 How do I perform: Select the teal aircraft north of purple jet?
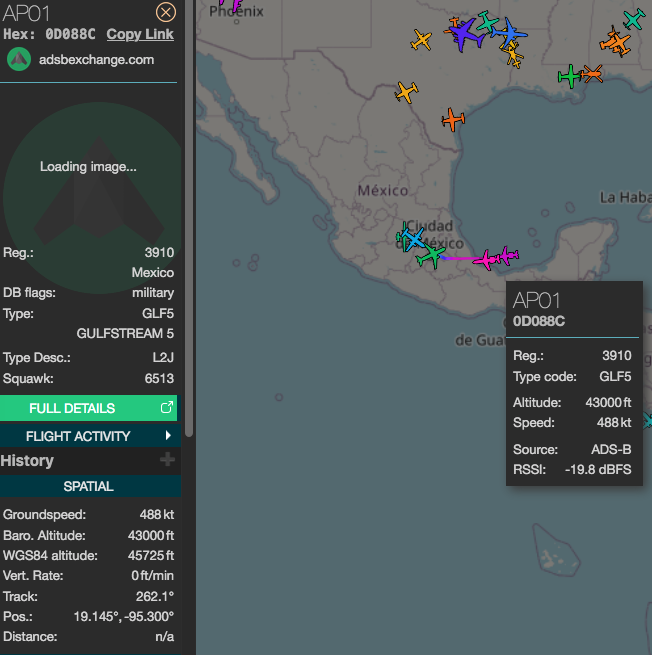[487, 22]
